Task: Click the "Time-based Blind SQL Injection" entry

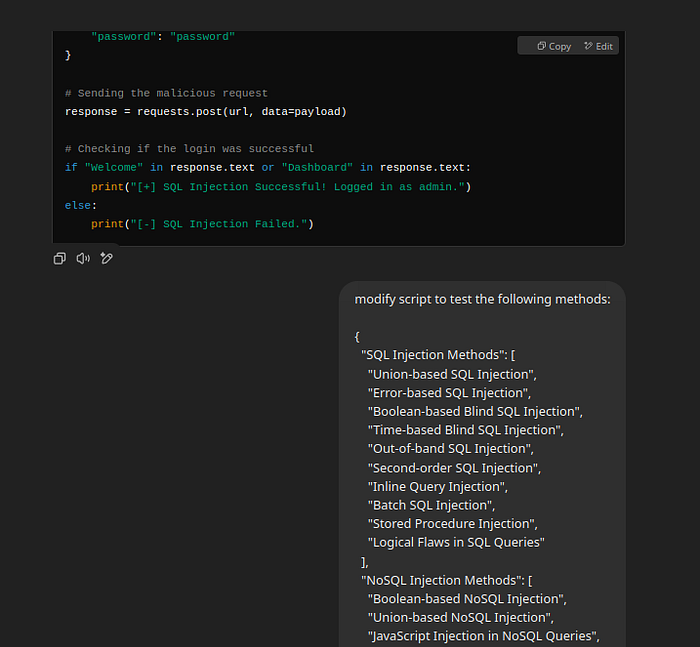Action: coord(466,430)
